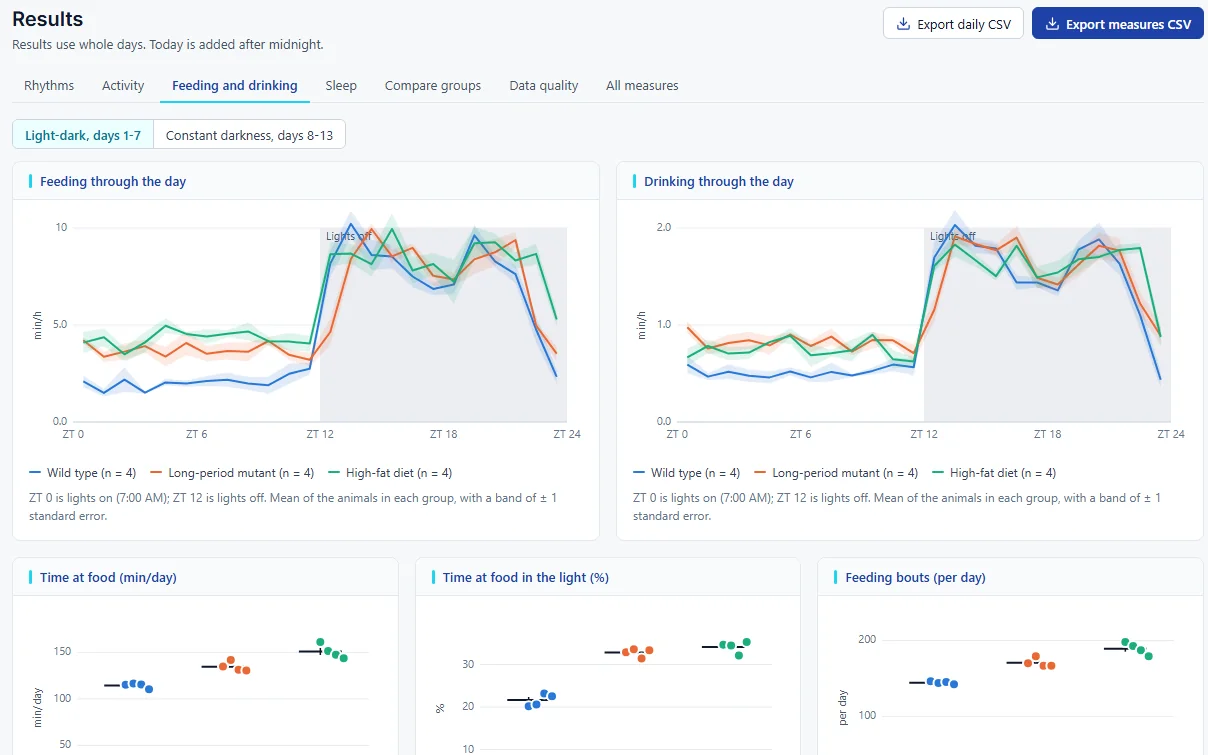Click the 'Lights off' label in drinking chart

[x=953, y=236]
